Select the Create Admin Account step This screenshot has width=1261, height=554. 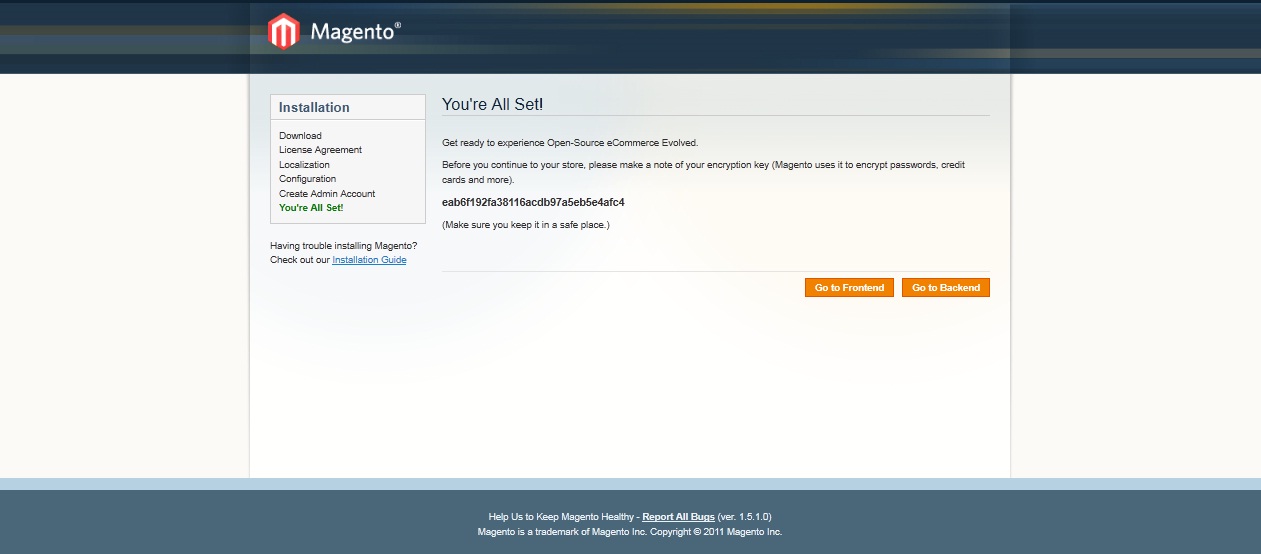coord(327,194)
